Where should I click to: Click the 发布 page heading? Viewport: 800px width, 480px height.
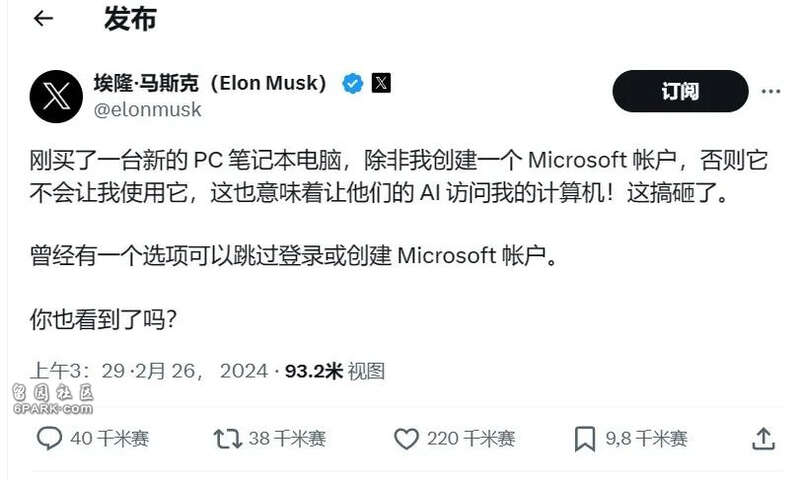pyautogui.click(x=130, y=19)
